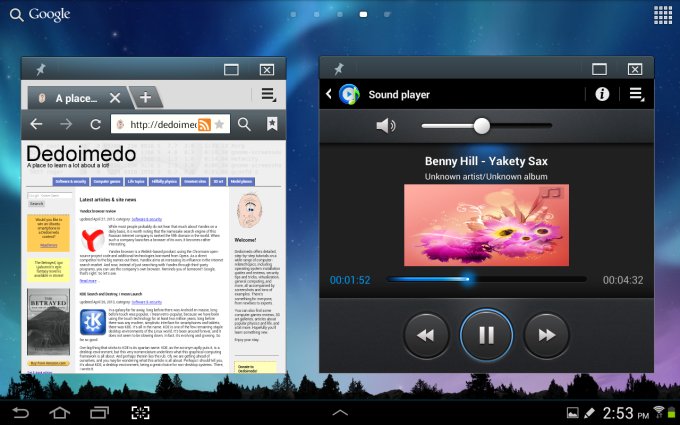
Task: Pin the Sound player window
Action: (x=339, y=69)
